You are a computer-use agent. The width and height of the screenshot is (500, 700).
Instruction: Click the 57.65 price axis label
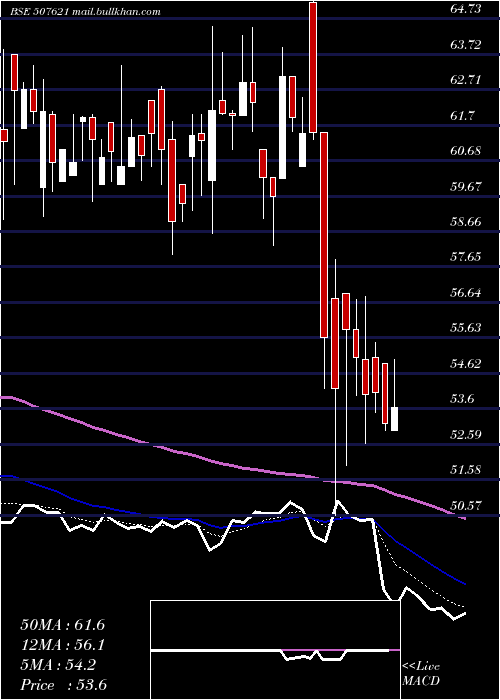pyautogui.click(x=466, y=257)
